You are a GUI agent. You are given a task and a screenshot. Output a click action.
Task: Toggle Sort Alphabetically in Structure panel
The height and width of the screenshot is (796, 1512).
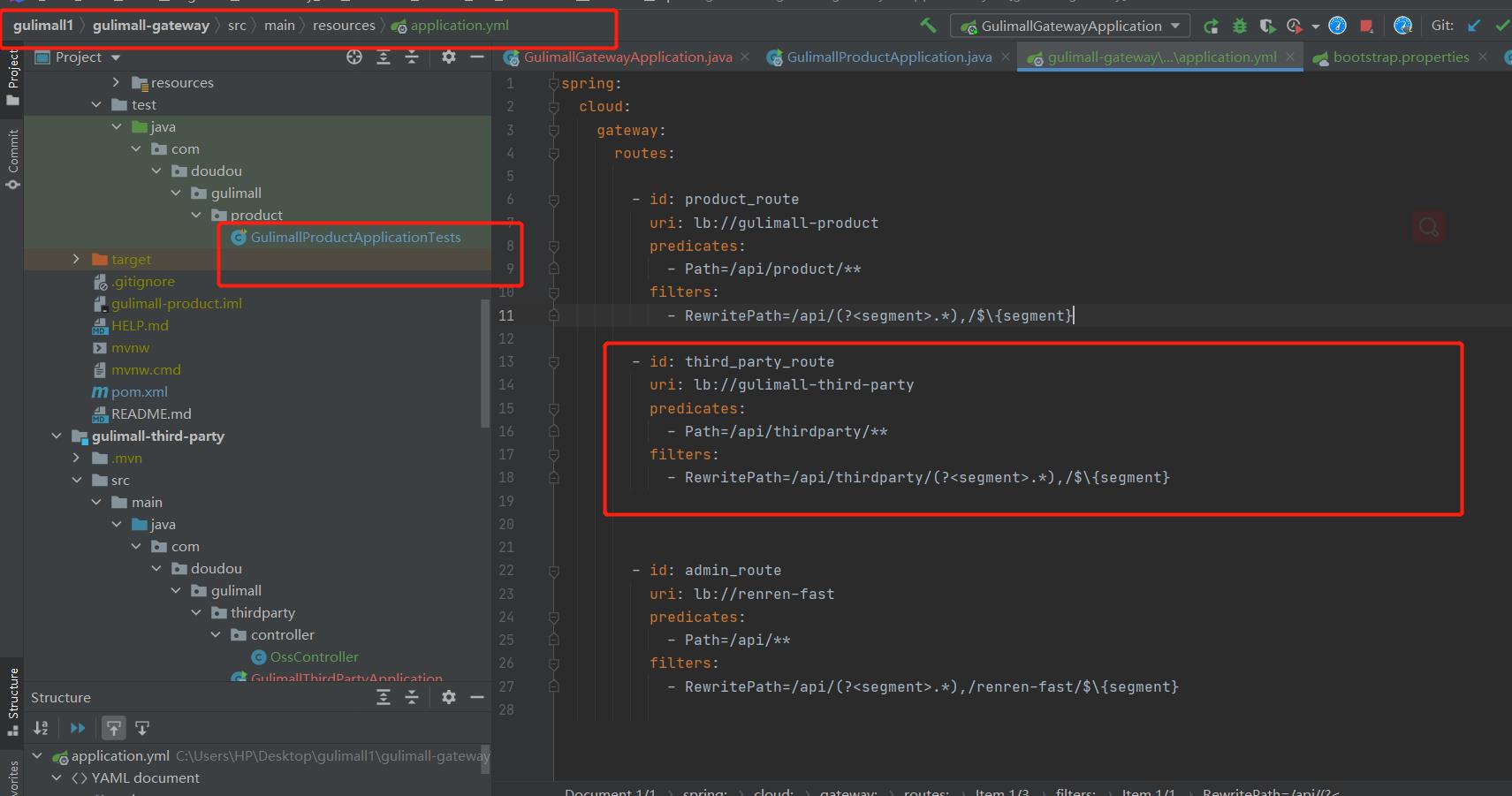point(41,728)
